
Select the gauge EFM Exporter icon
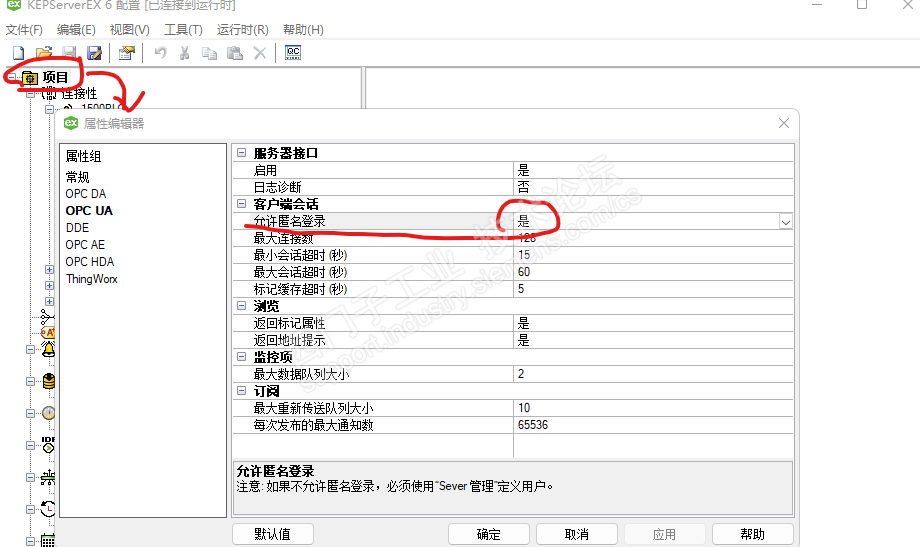49,413
